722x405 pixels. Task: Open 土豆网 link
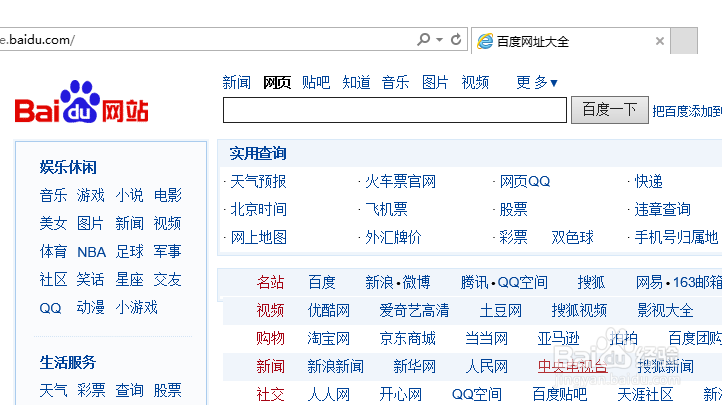pos(501,311)
